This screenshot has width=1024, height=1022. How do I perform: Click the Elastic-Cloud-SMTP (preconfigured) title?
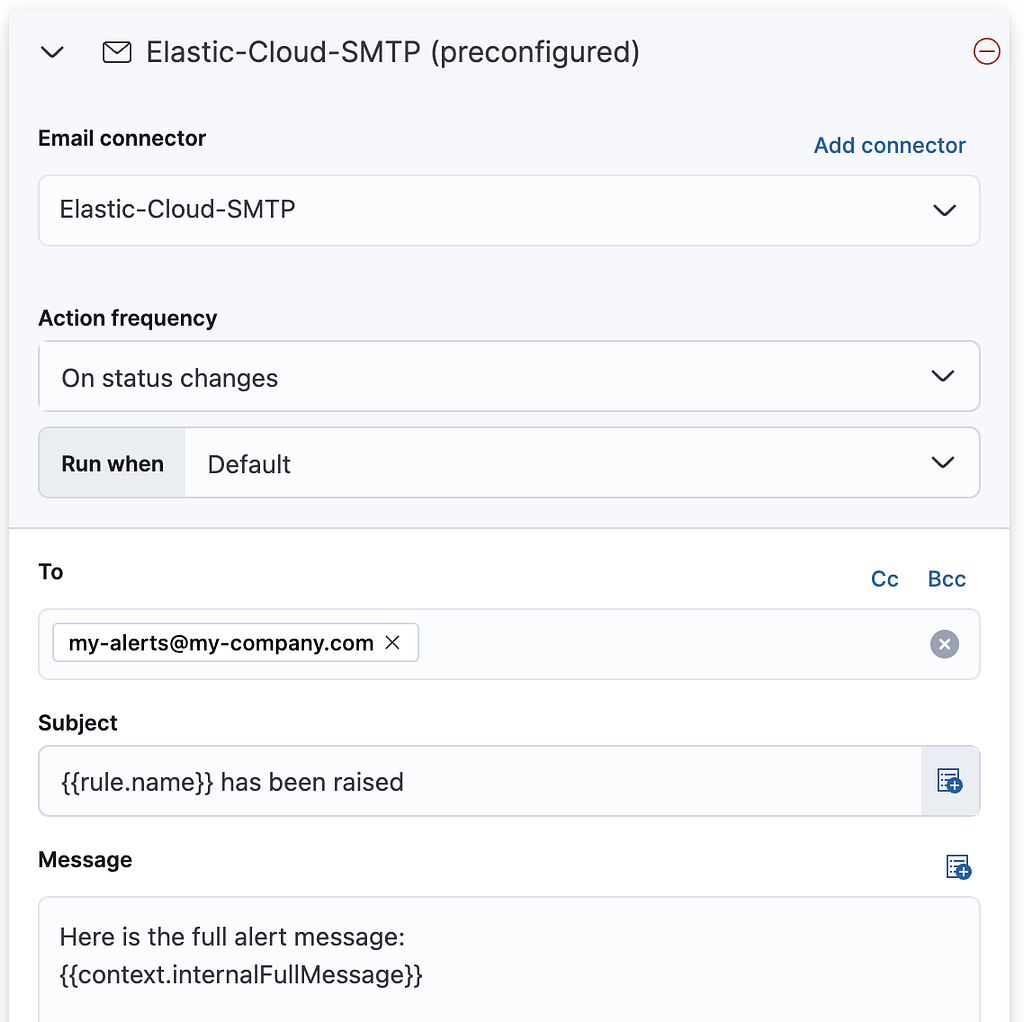pyautogui.click(x=392, y=52)
